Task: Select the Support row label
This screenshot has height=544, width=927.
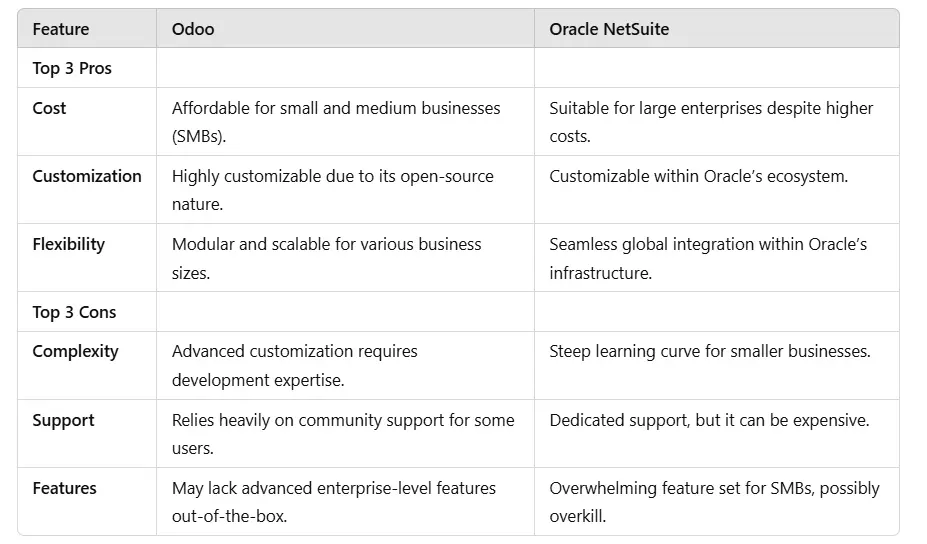Action: coord(63,420)
